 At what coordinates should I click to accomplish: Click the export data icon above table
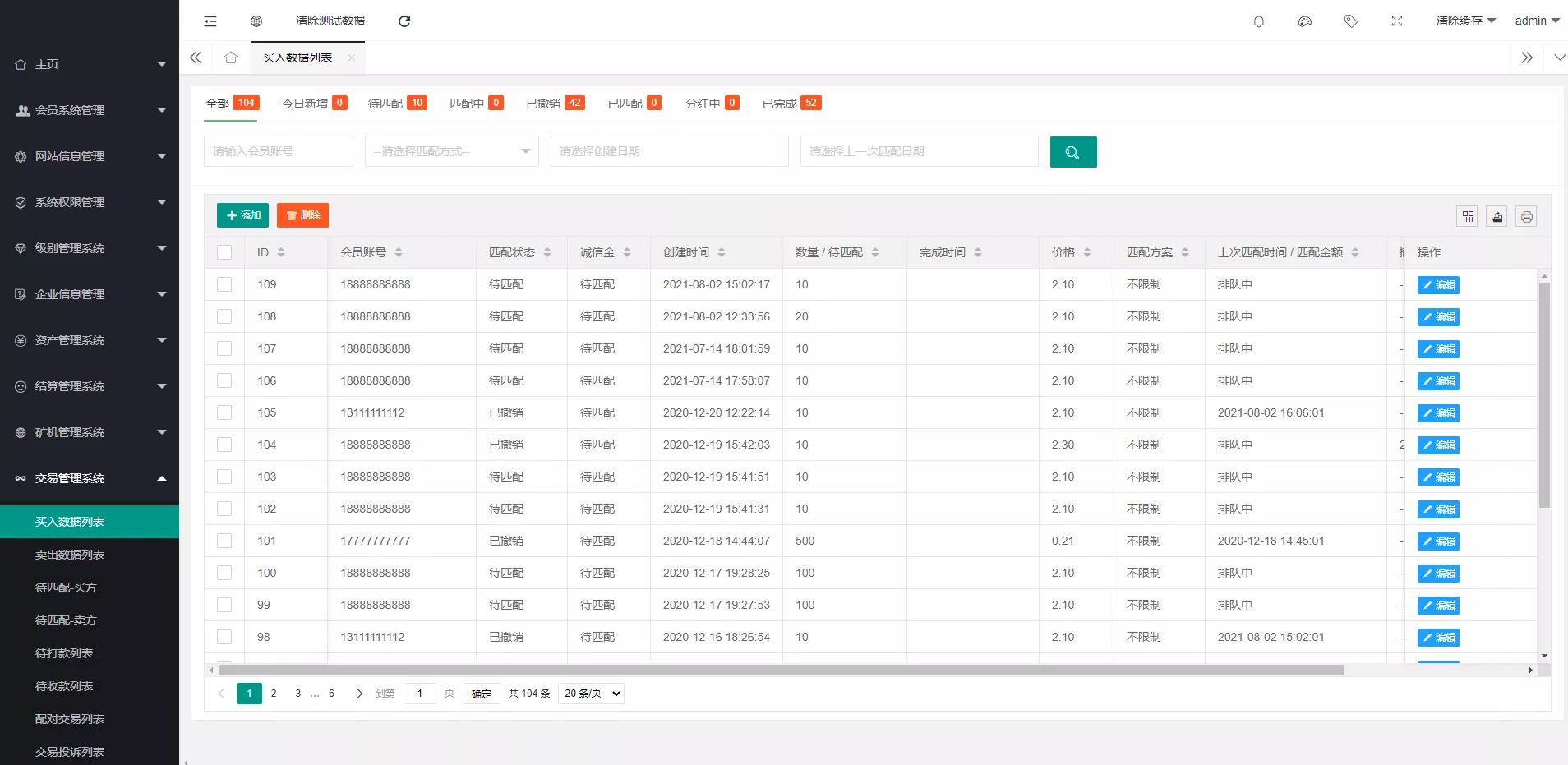1497,215
